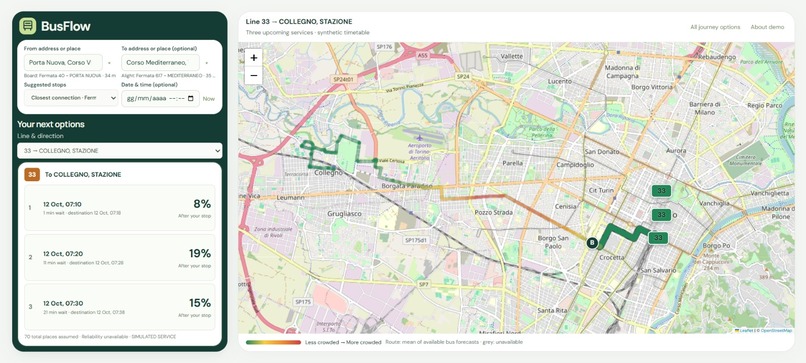806x363 pixels.
Task: Open the calendar picker in the date field
Action: coord(191,99)
